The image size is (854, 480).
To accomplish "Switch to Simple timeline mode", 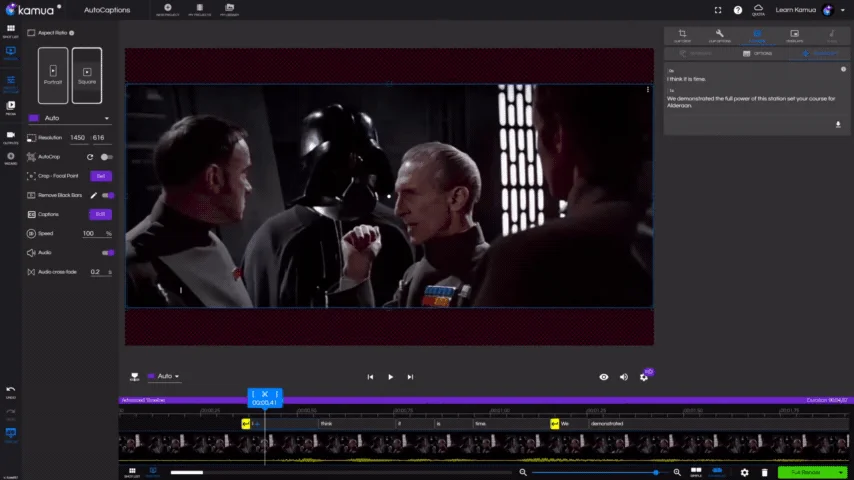I will point(696,472).
